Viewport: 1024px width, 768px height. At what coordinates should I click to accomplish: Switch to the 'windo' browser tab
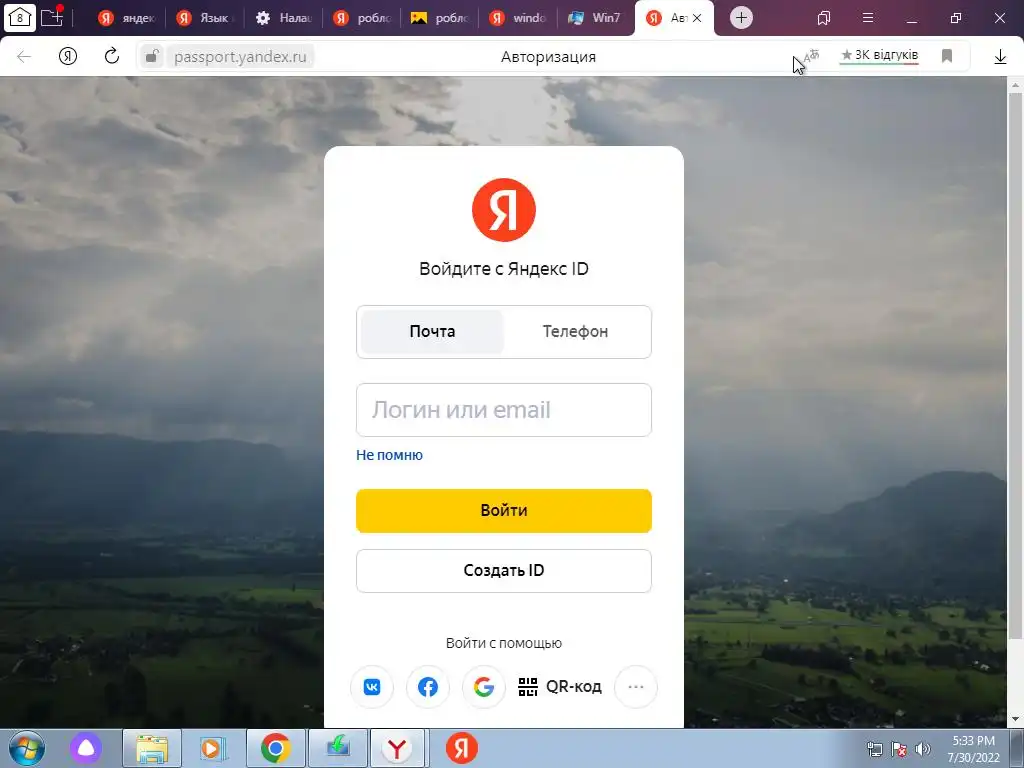click(x=519, y=18)
